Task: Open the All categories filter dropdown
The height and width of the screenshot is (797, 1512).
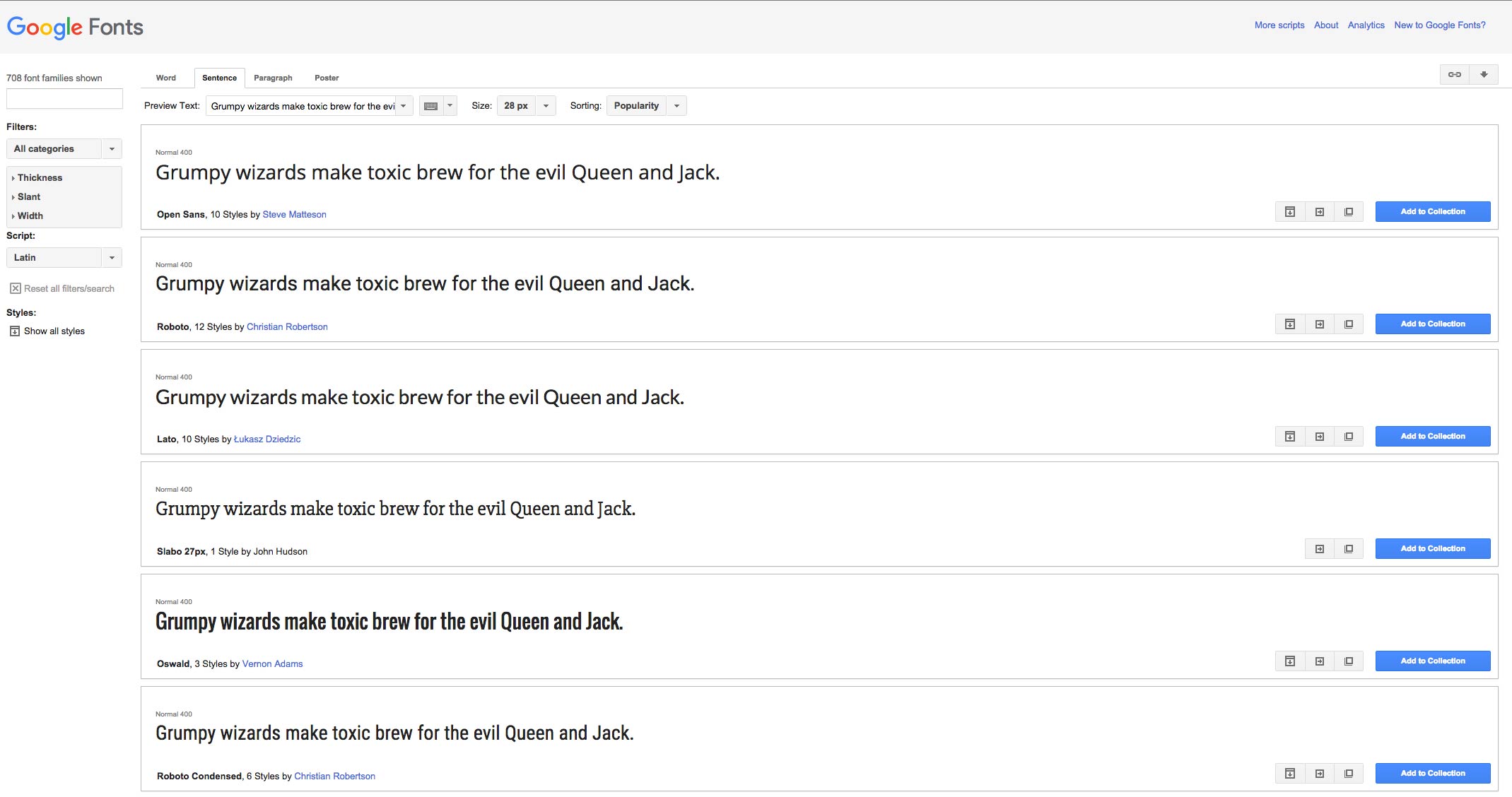Action: click(x=64, y=148)
